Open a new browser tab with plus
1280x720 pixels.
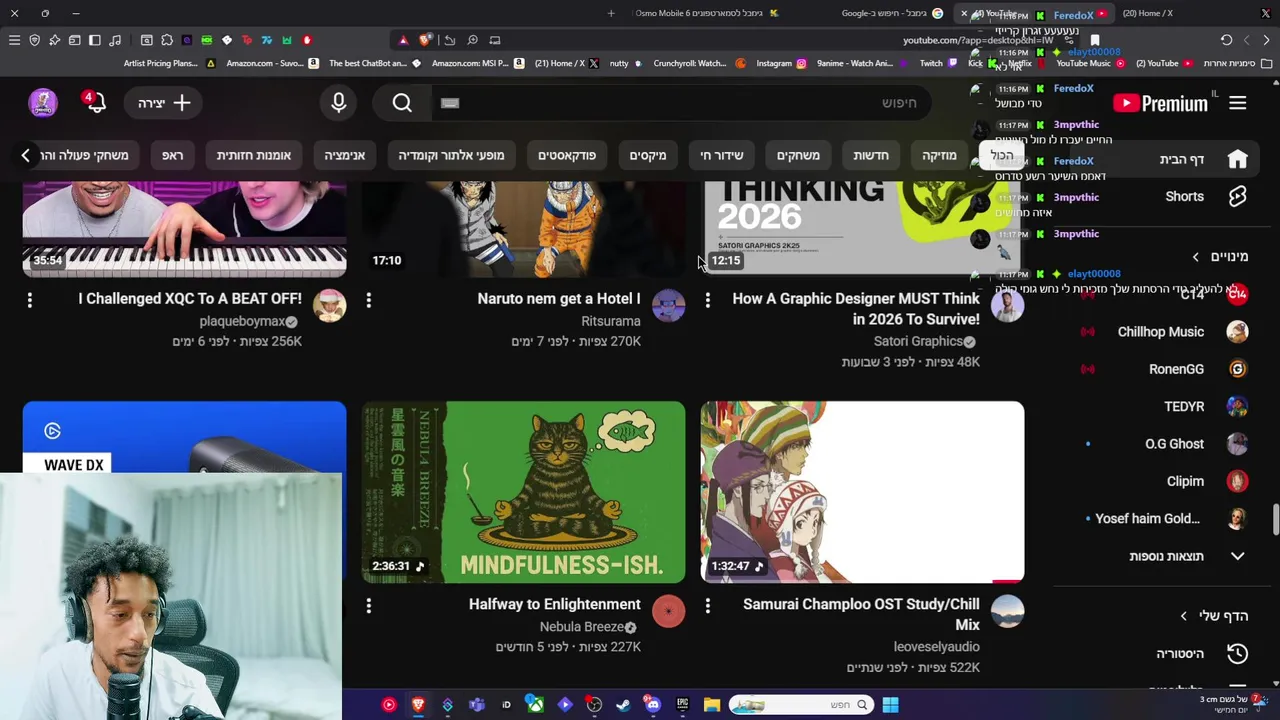(611, 13)
